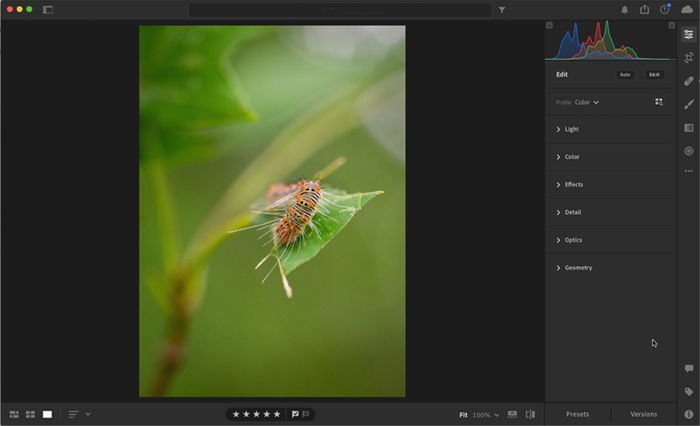Open the 100% zoom level dropdown
This screenshot has height=426, width=700.
(x=486, y=415)
